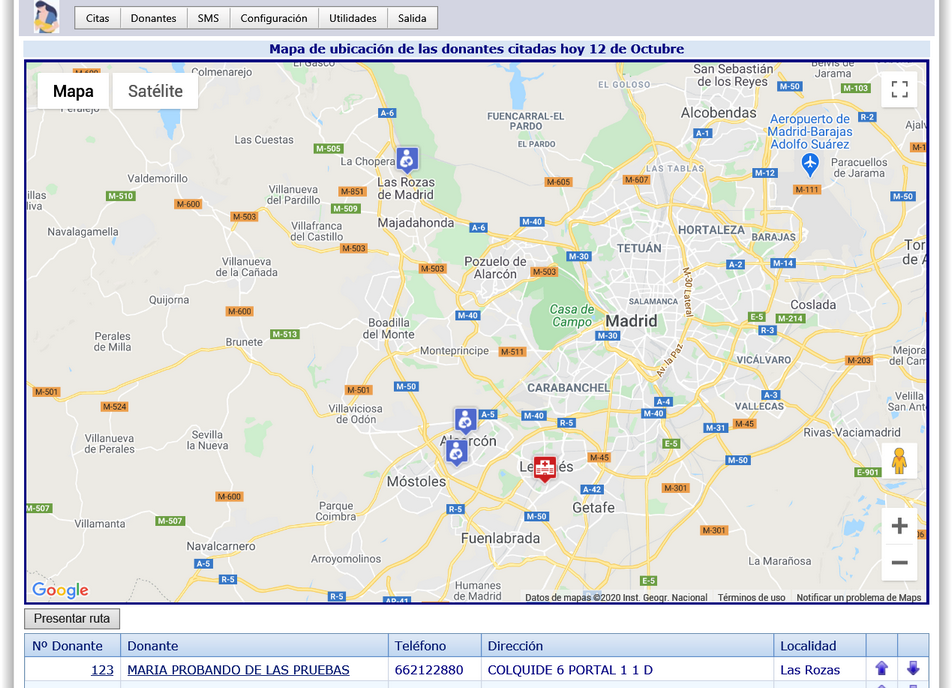Open the Donantes menu
This screenshot has width=952, height=688.
(x=154, y=18)
